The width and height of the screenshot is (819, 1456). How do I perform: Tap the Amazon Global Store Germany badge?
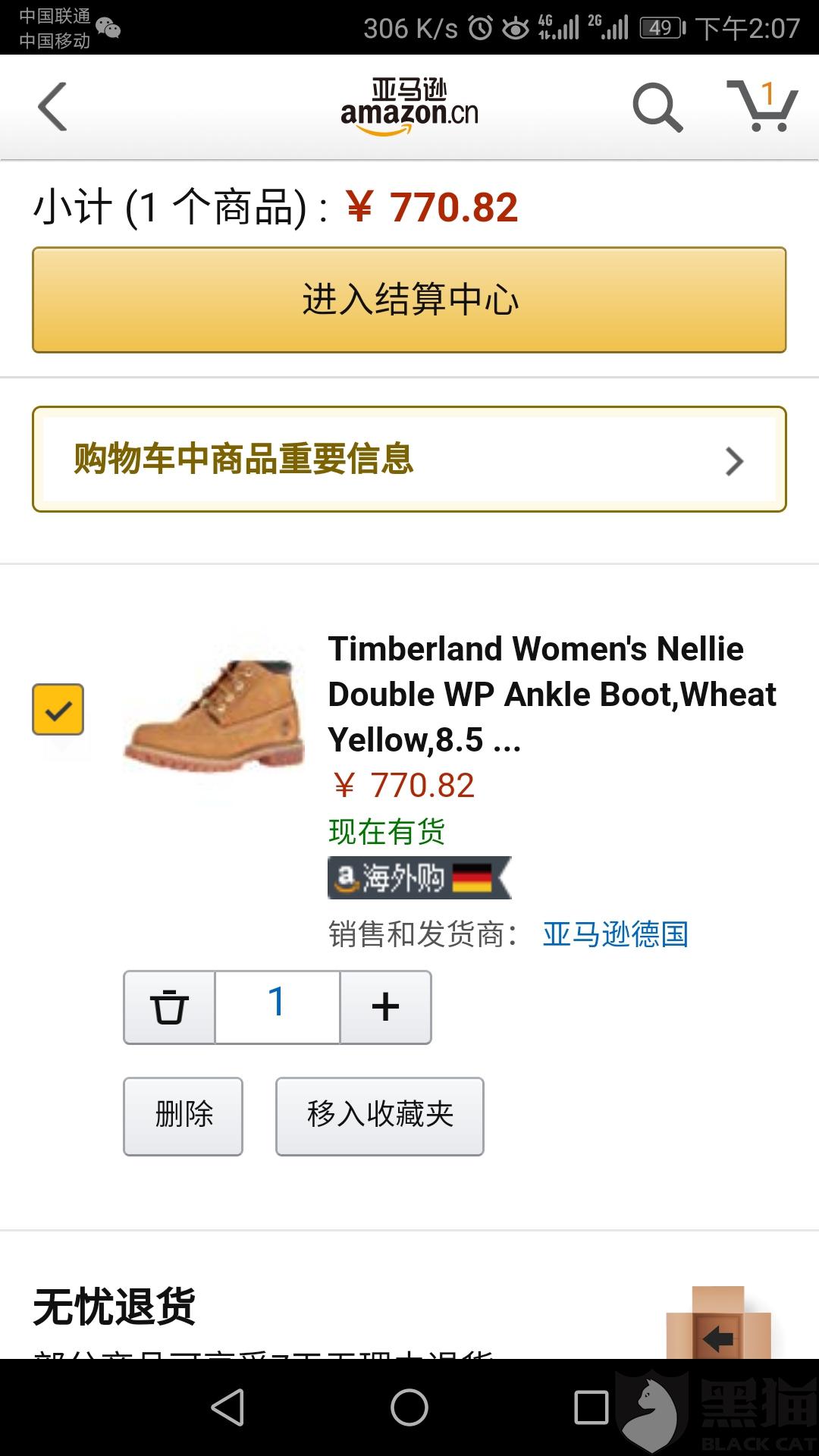[x=419, y=878]
